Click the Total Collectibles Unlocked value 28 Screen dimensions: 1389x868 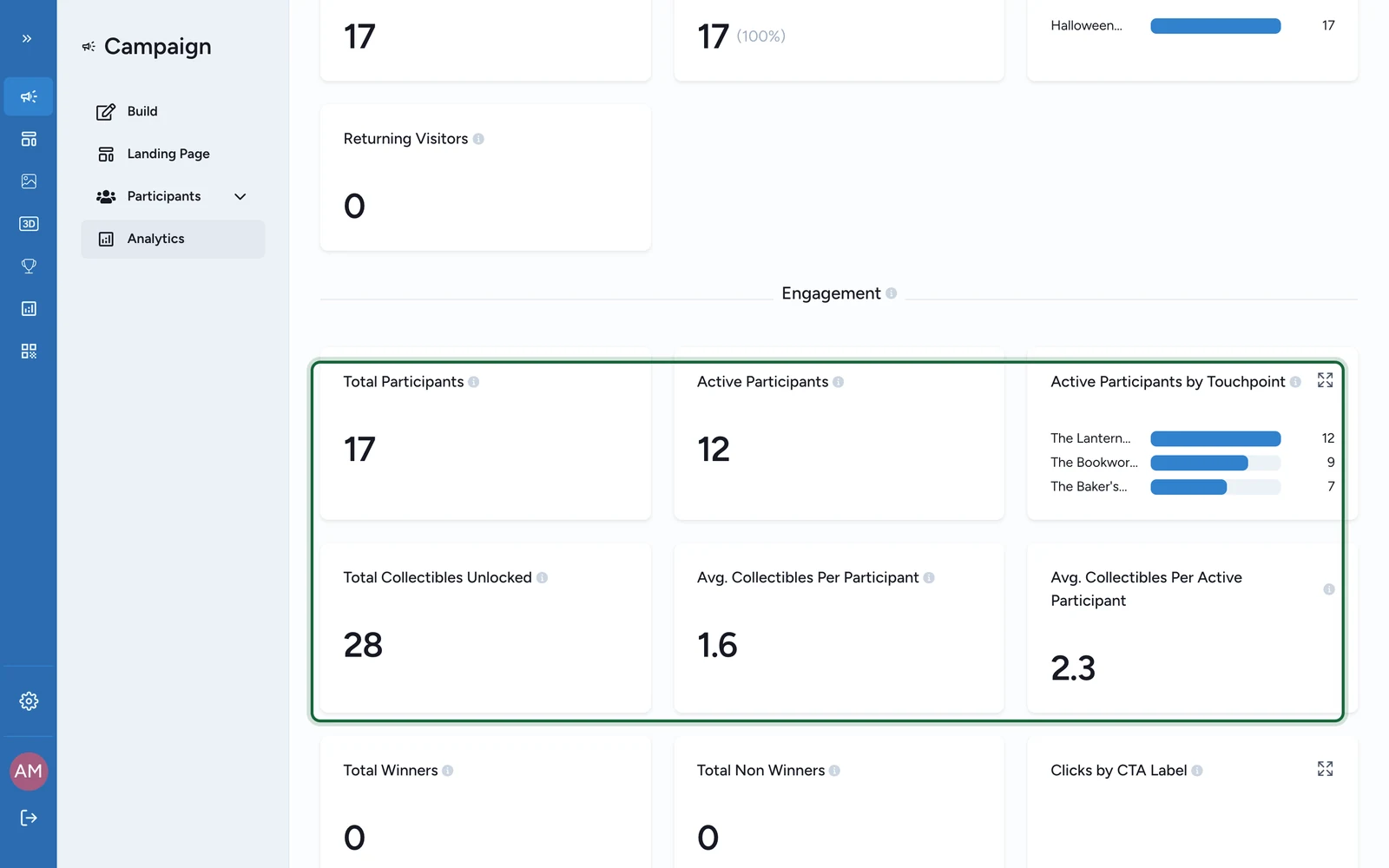point(363,645)
